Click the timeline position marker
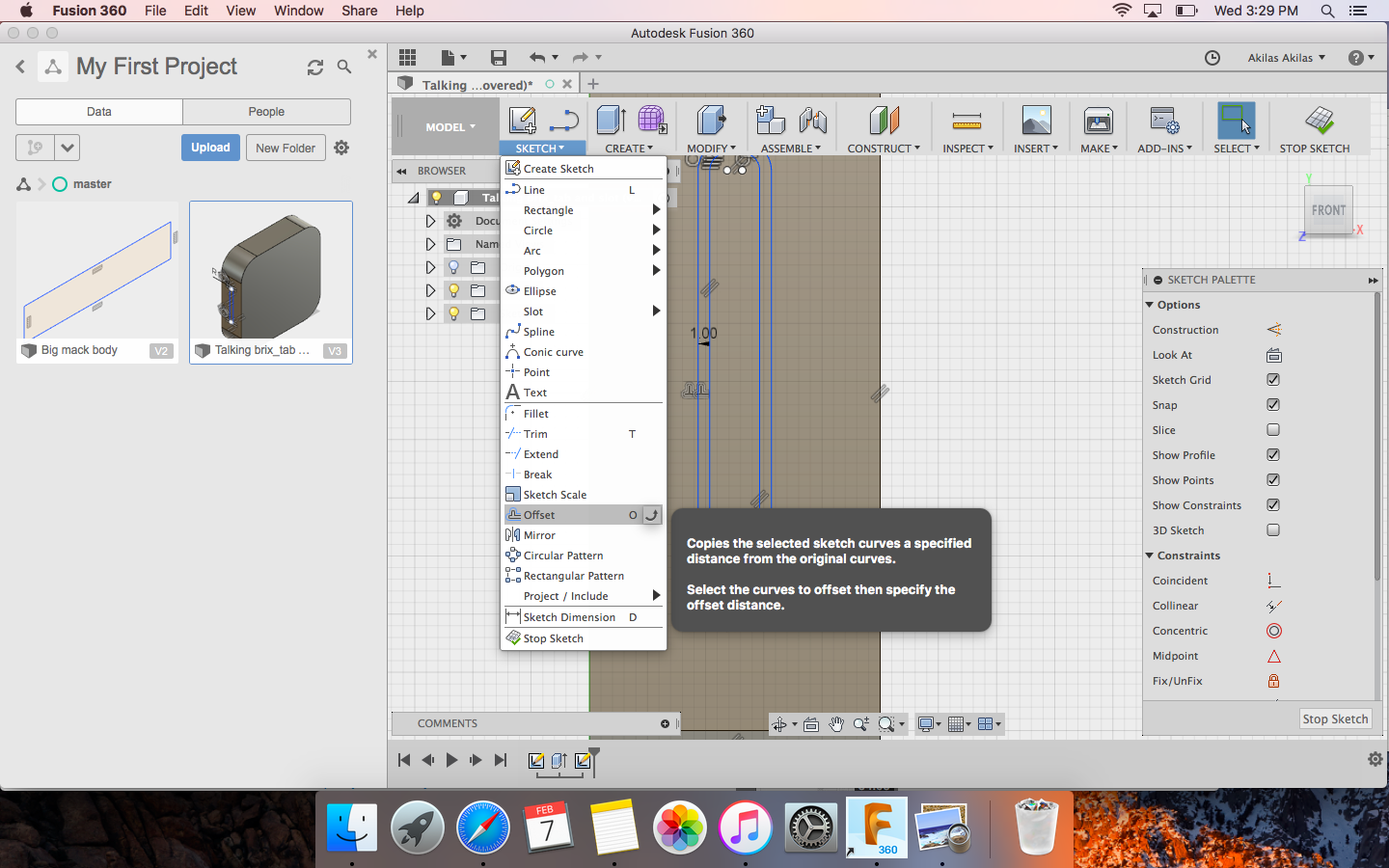The height and width of the screenshot is (868, 1389). coord(594,754)
